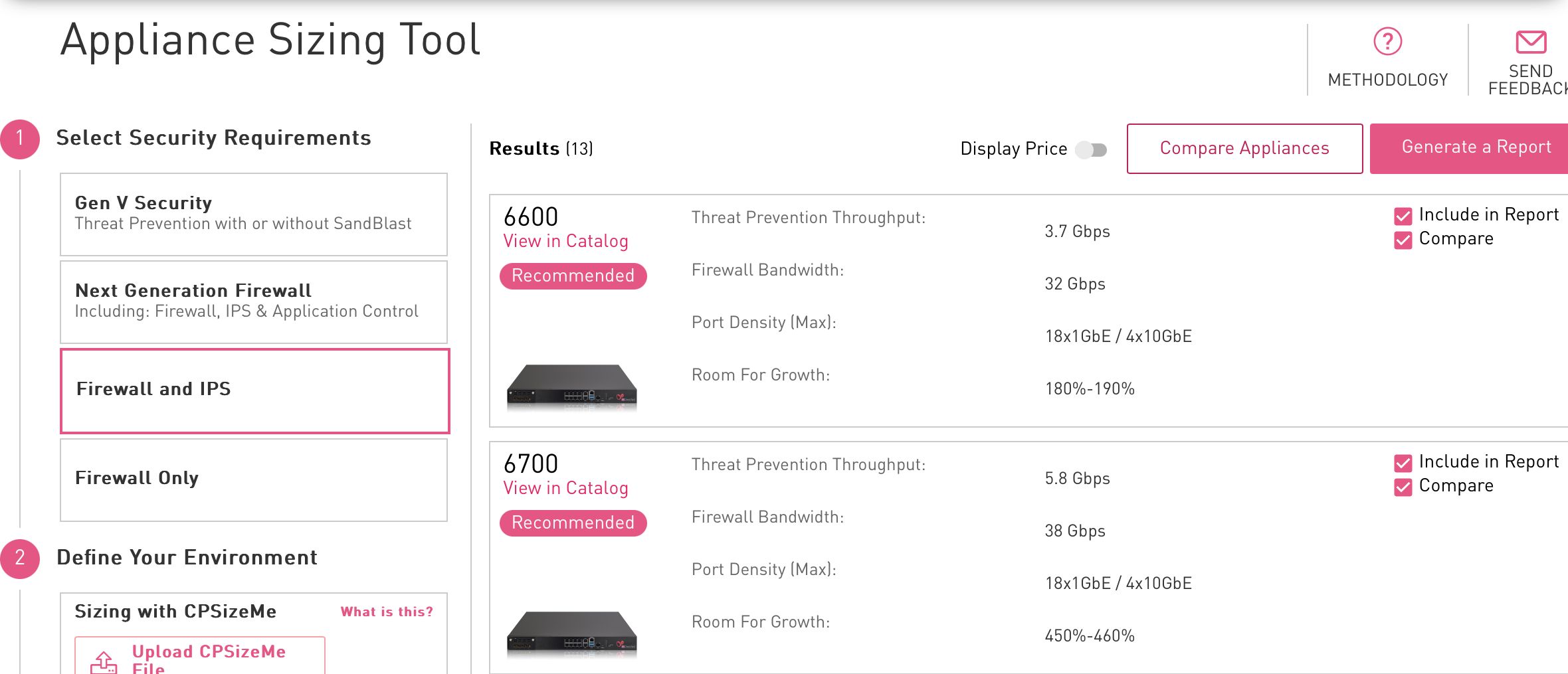Image resolution: width=1568 pixels, height=674 pixels.
Task: Click the 'What is this?' help link
Action: (x=387, y=612)
